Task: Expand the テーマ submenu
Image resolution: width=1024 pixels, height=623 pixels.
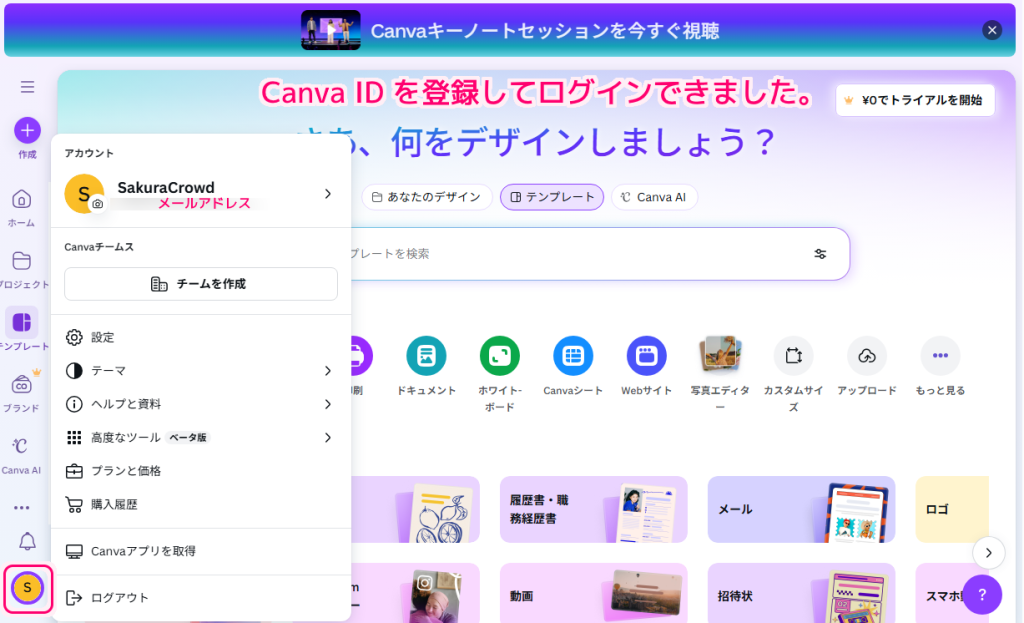Action: click(200, 370)
